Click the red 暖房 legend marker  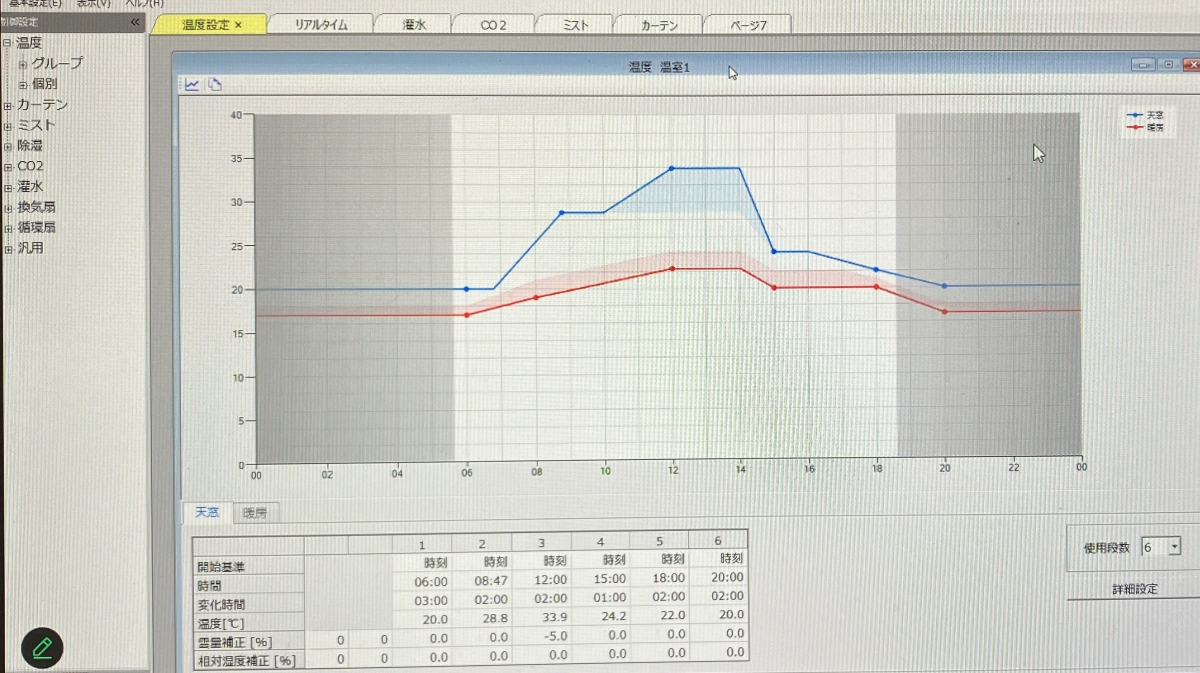point(1136,128)
